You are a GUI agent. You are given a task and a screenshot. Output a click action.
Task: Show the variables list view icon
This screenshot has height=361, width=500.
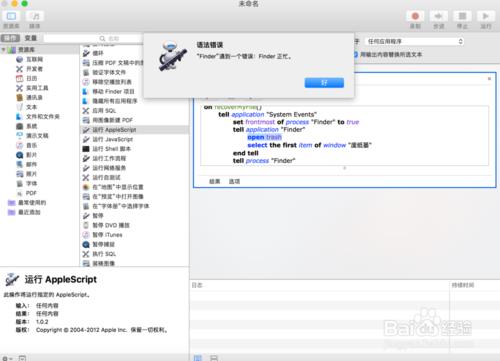[x=214, y=358]
